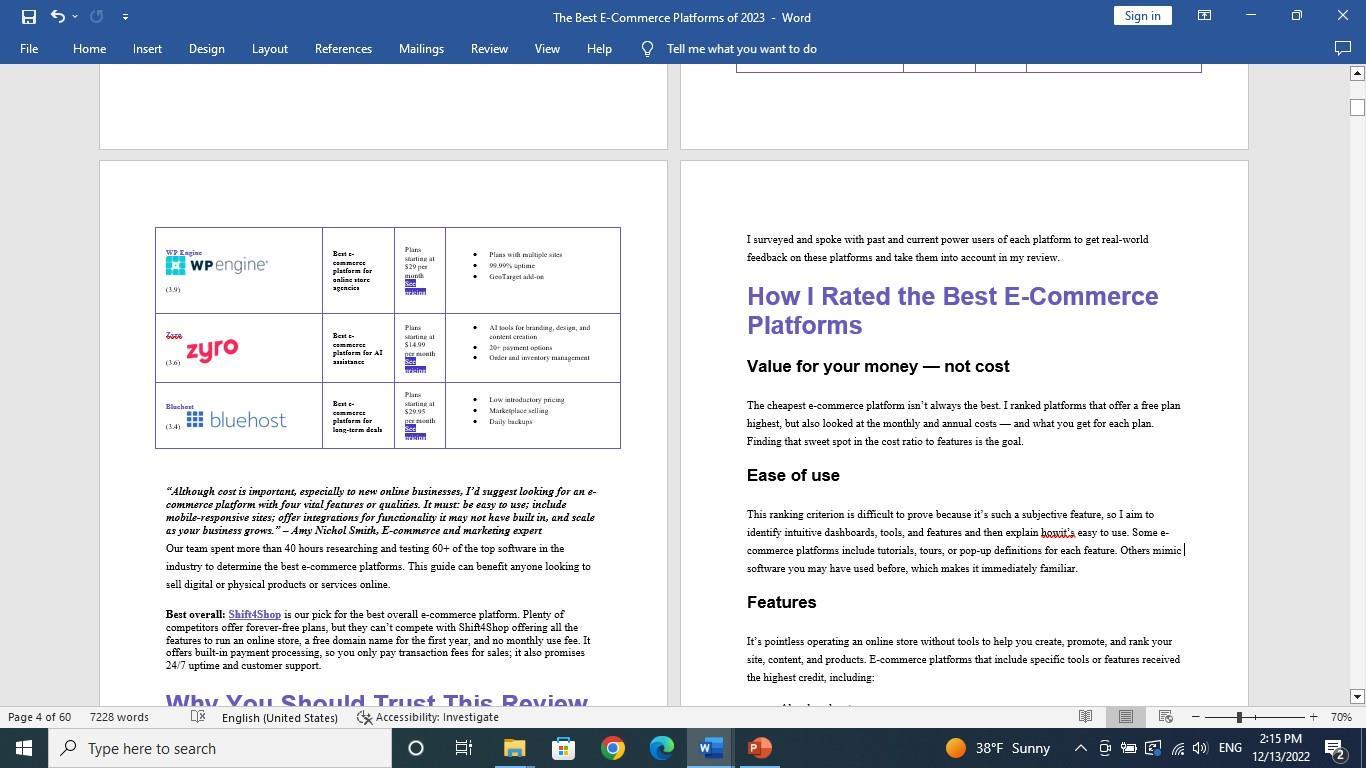Switch to the Home tab

tap(89, 48)
